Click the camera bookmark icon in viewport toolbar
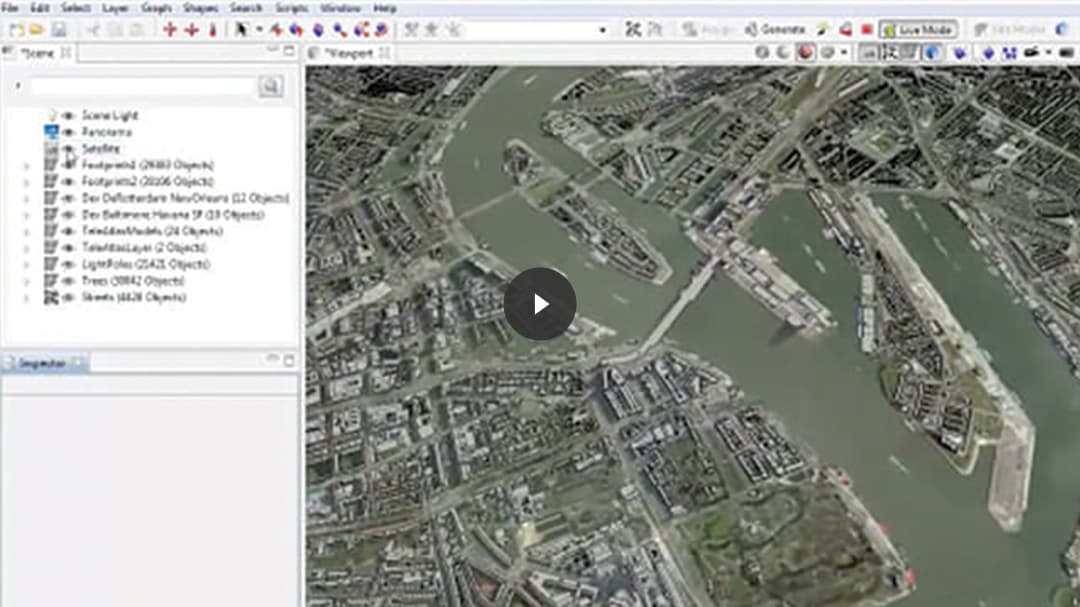The image size is (1080, 607). coord(1031,52)
